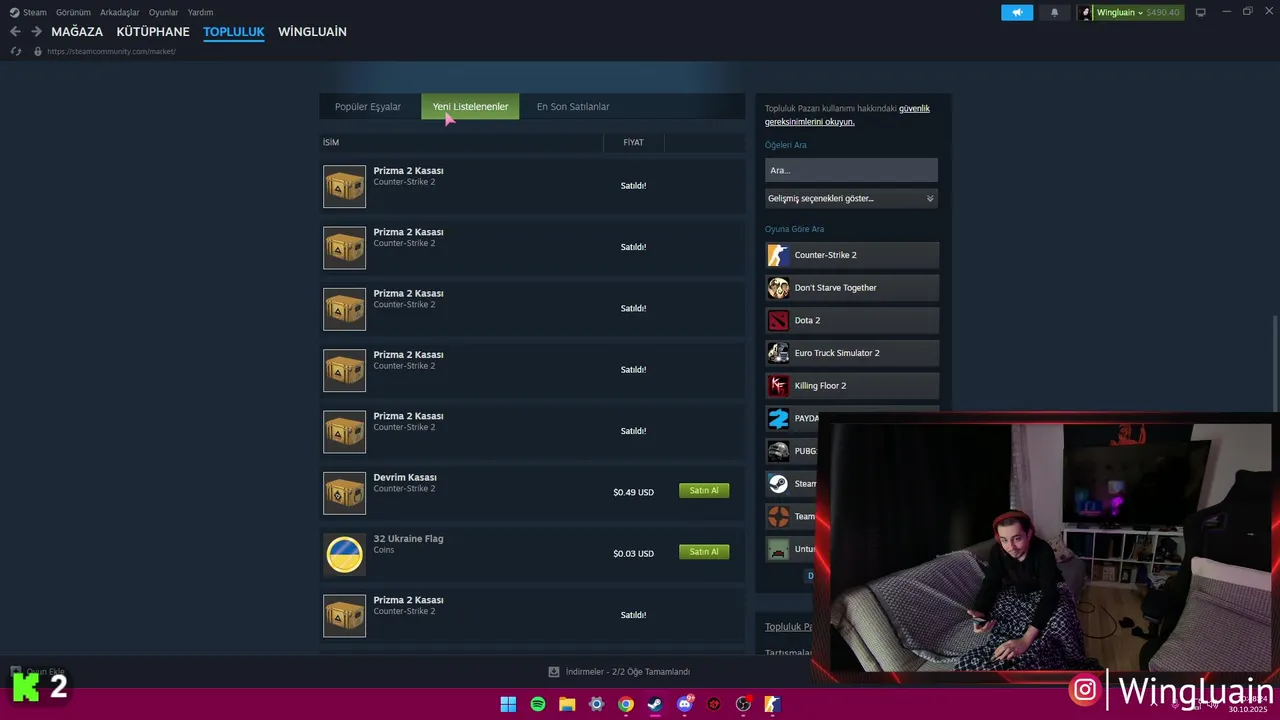Open the announcements megaphone button
Image resolution: width=1280 pixels, height=720 pixels.
click(x=1017, y=12)
